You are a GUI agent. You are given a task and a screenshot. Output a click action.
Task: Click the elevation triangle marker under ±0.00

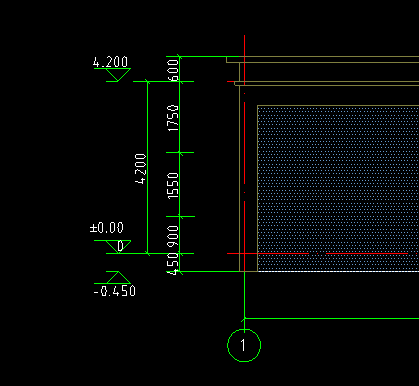tap(118, 247)
